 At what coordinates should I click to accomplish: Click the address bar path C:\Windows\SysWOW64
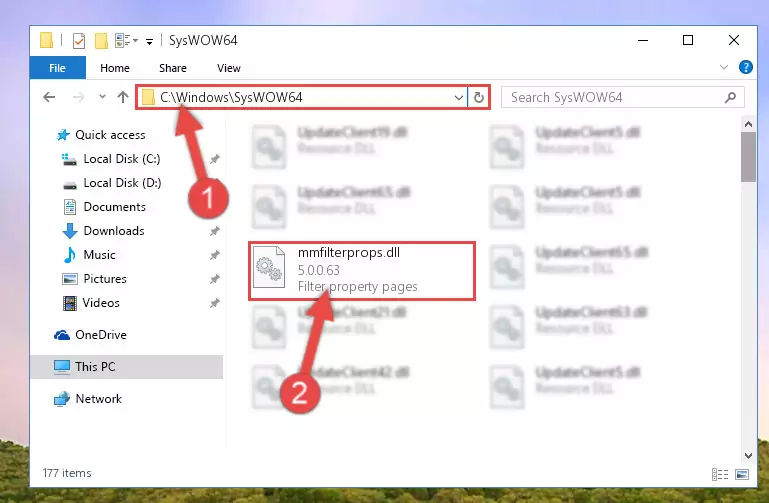coord(231,98)
